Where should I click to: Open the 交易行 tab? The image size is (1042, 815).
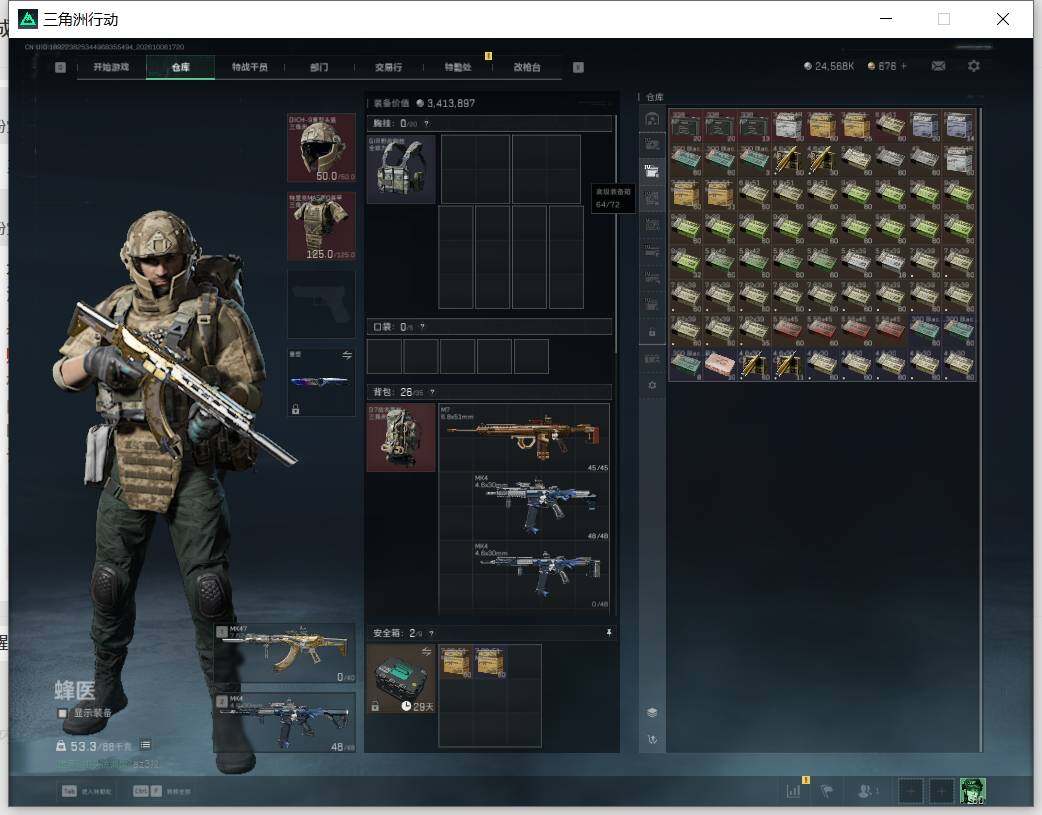[x=388, y=67]
